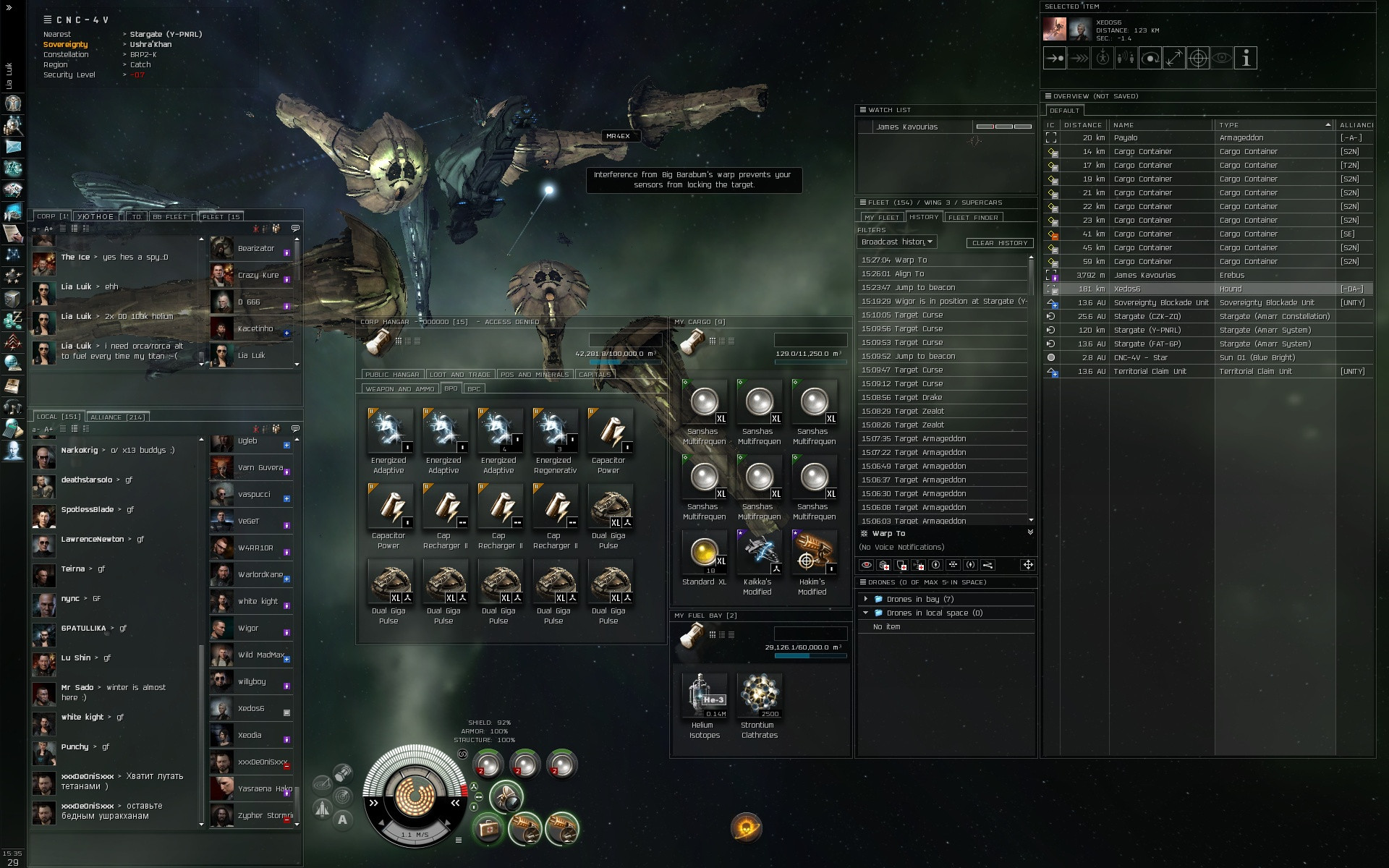Viewport: 1389px width, 868px height.
Task: Switch to the Alliance chat tab
Action: pos(118,417)
